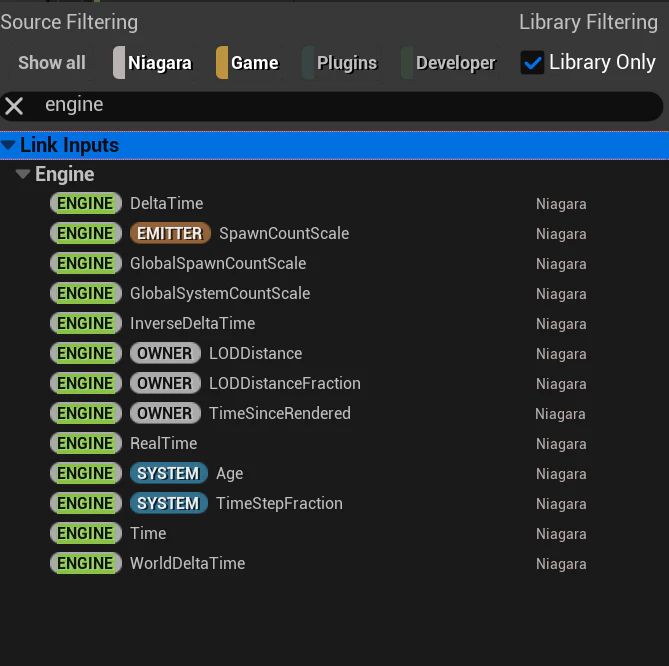
Task: Select the Link Inputs header row
Action: pyautogui.click(x=334, y=145)
